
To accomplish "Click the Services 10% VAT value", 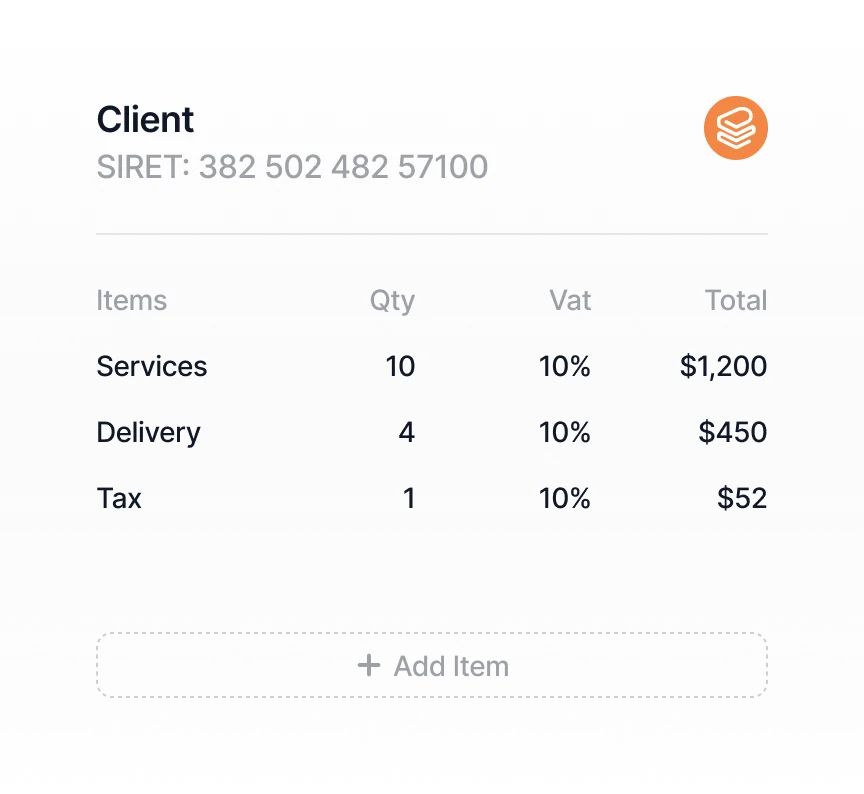I will point(565,366).
